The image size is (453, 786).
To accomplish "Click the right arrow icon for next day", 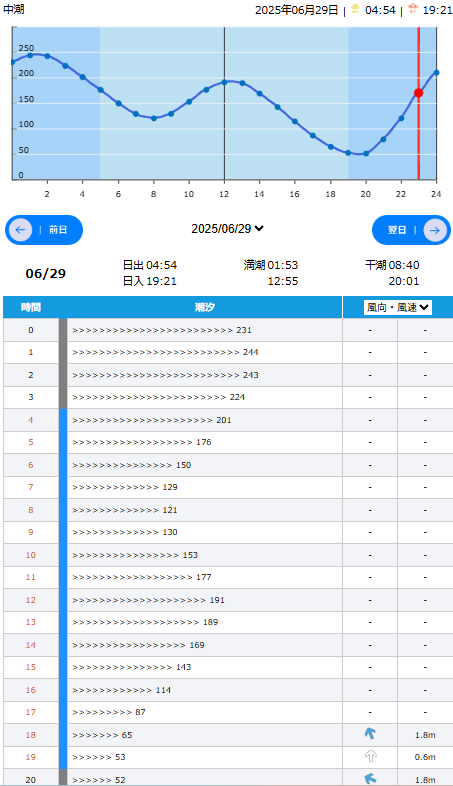I will click(434, 230).
